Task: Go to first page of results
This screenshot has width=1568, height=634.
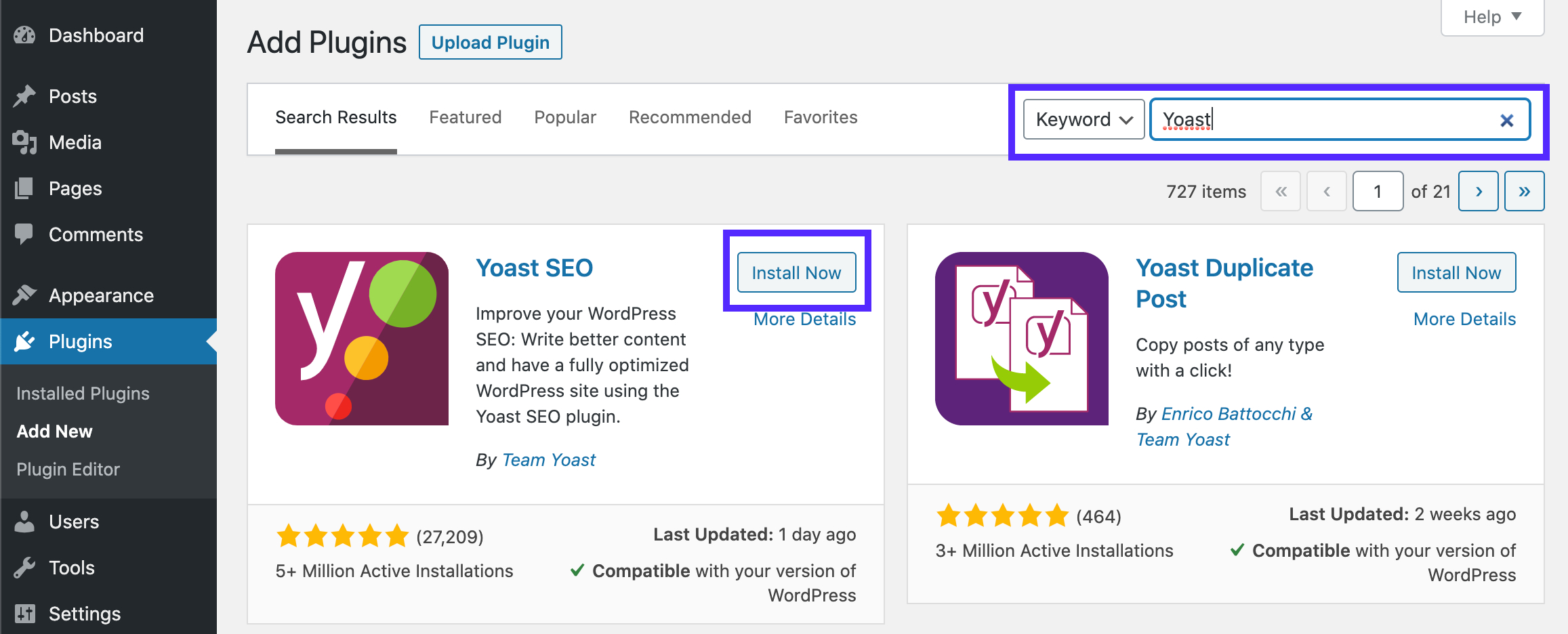Action: point(1281,191)
